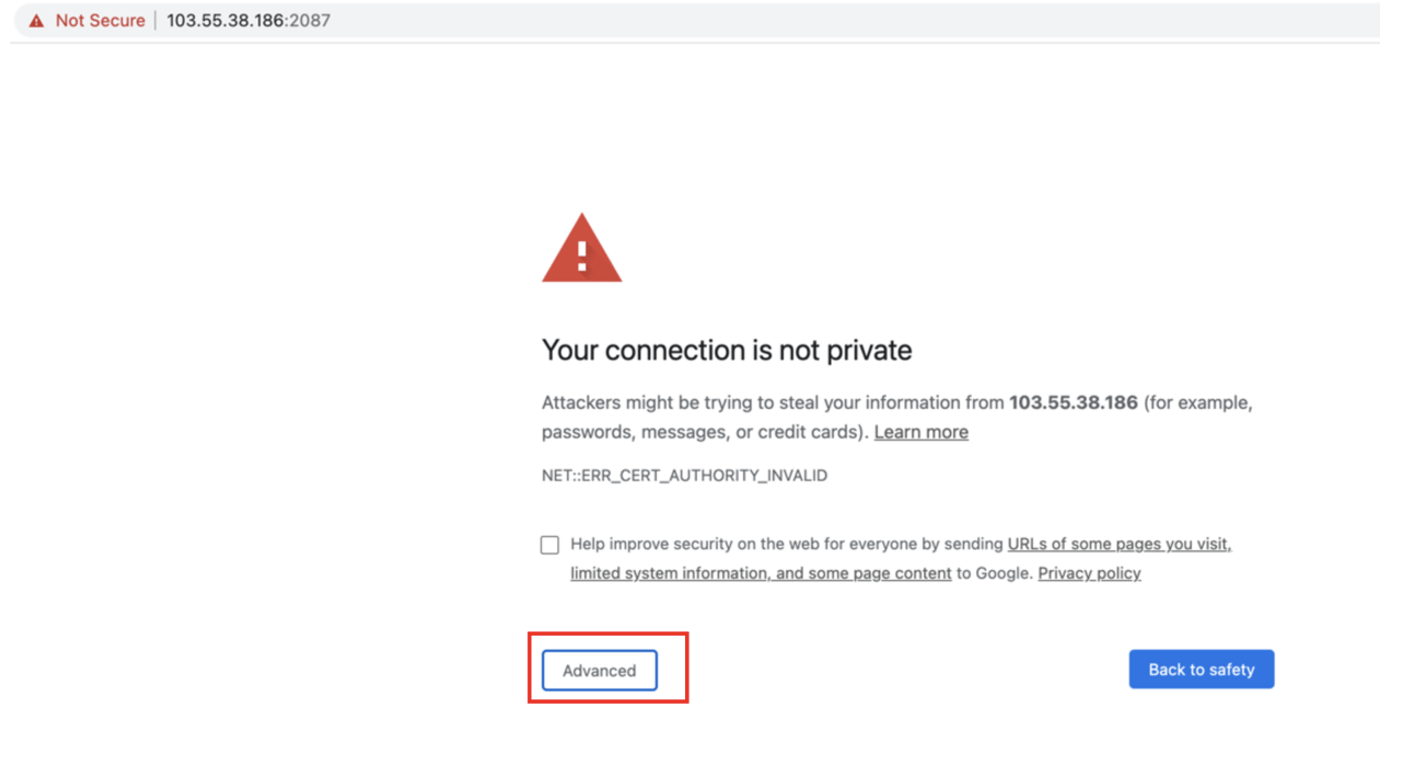Enable the help improve security checkbox
The image size is (1402, 764).
pyautogui.click(x=549, y=543)
